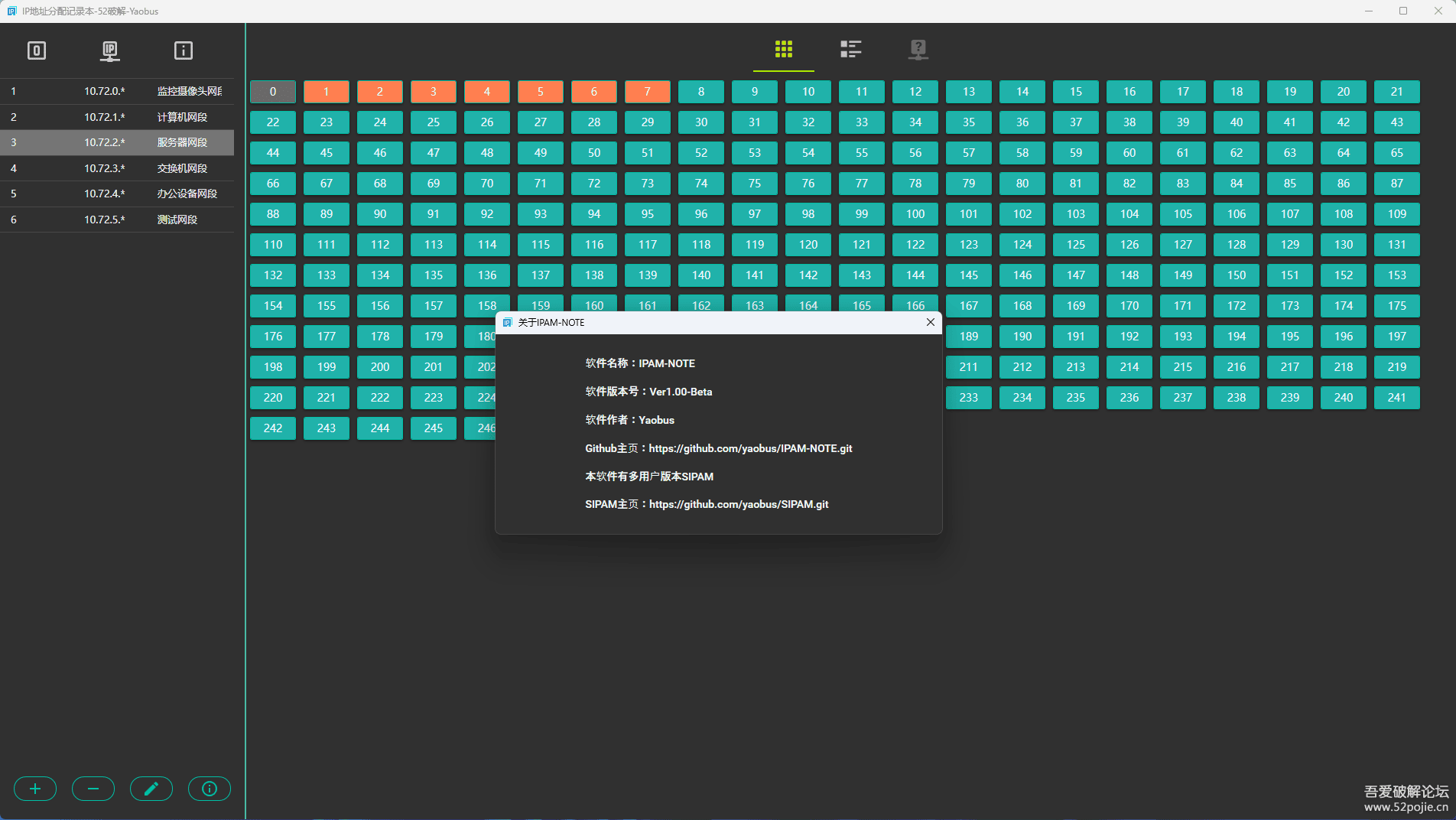Viewport: 1456px width, 820px height.
Task: Click the add network segment plus button
Action: [35, 789]
